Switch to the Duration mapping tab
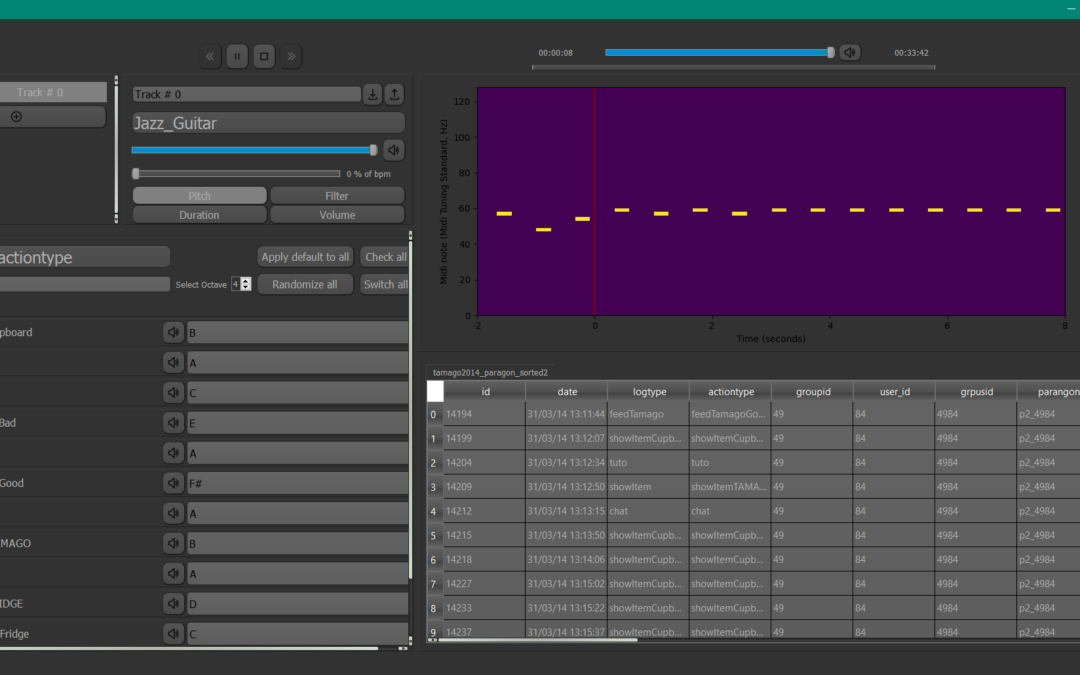 [199, 215]
